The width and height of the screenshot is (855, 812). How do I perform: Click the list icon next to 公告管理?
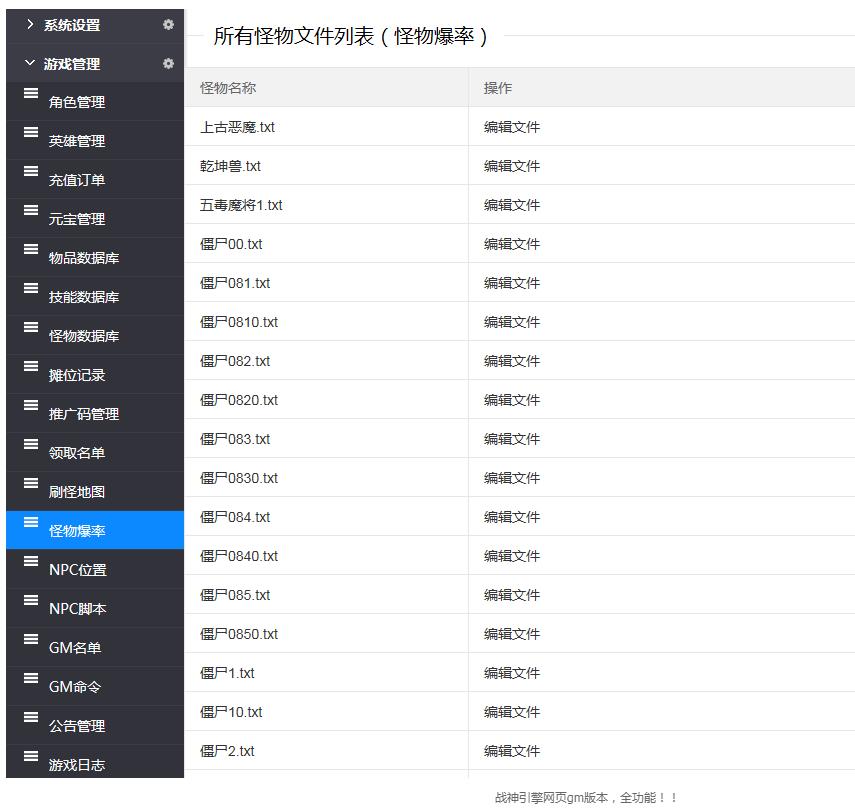[x=31, y=718]
